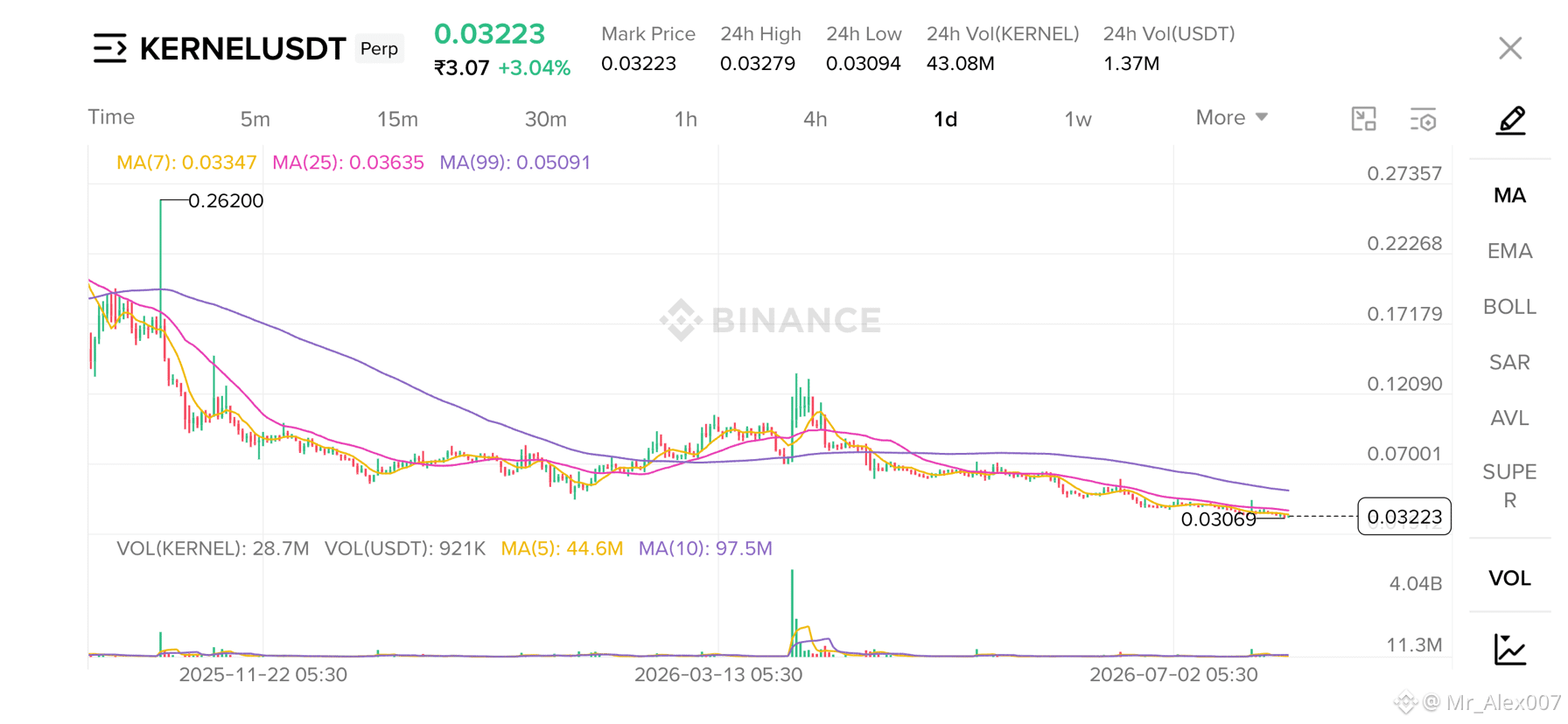Click the 0.17179 price axis label

tap(1404, 314)
